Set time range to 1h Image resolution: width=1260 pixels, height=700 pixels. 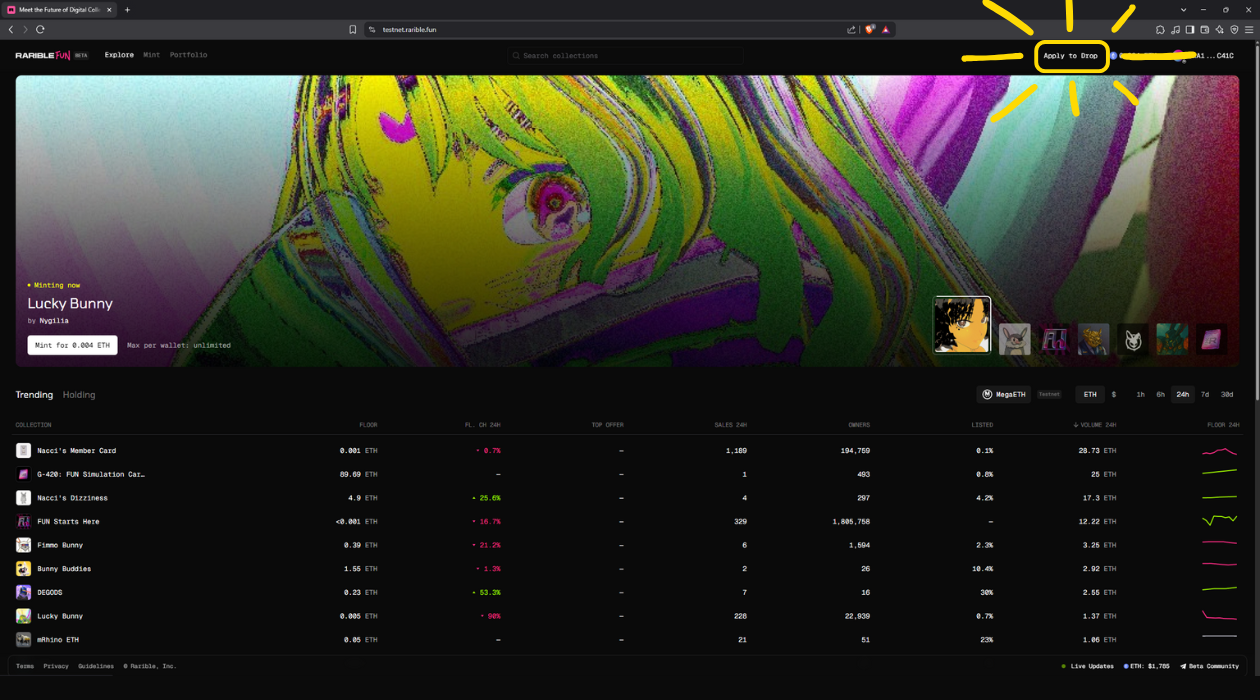click(1140, 395)
